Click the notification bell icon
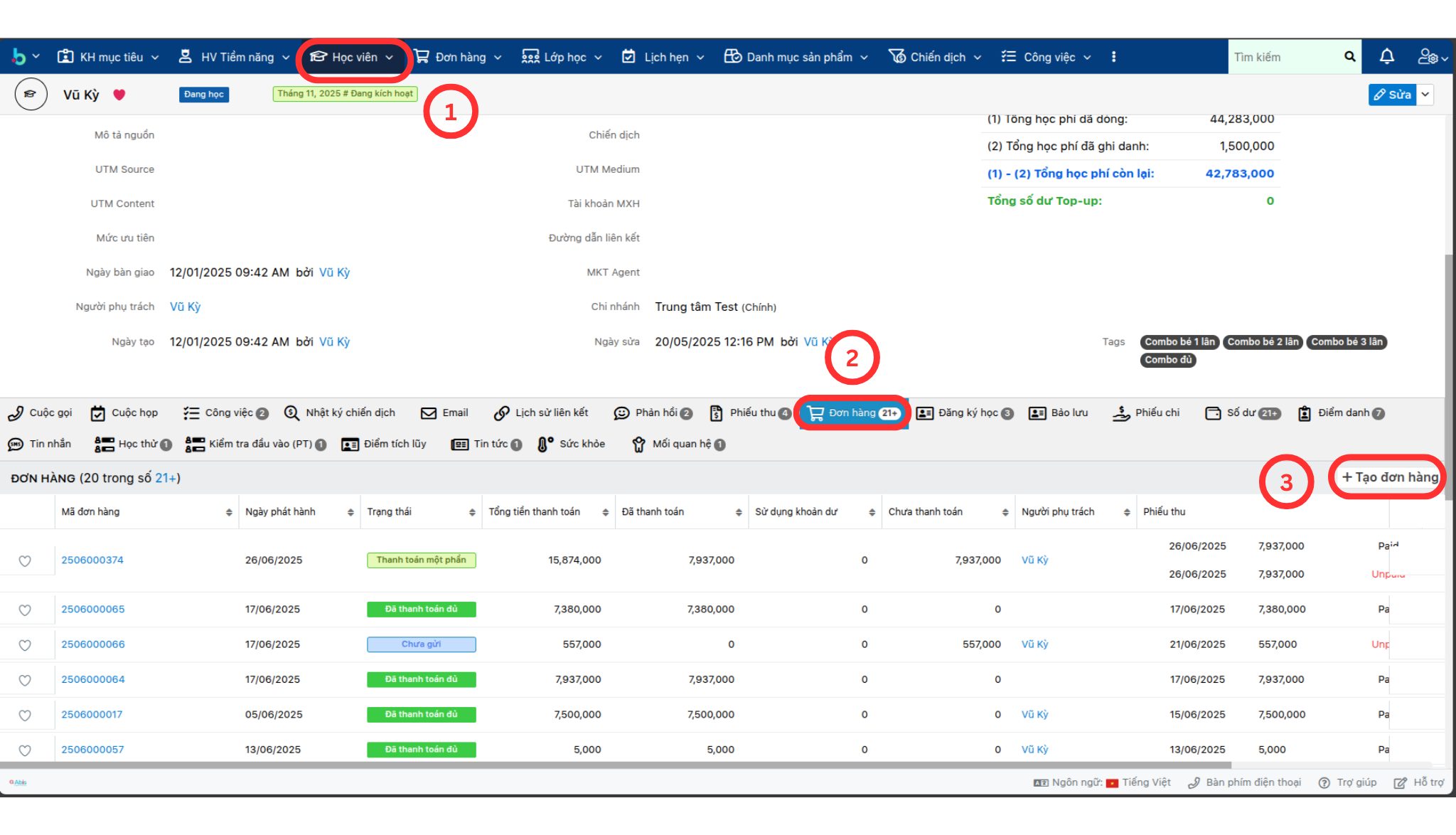Image resolution: width=1456 pixels, height=835 pixels. tap(1386, 56)
